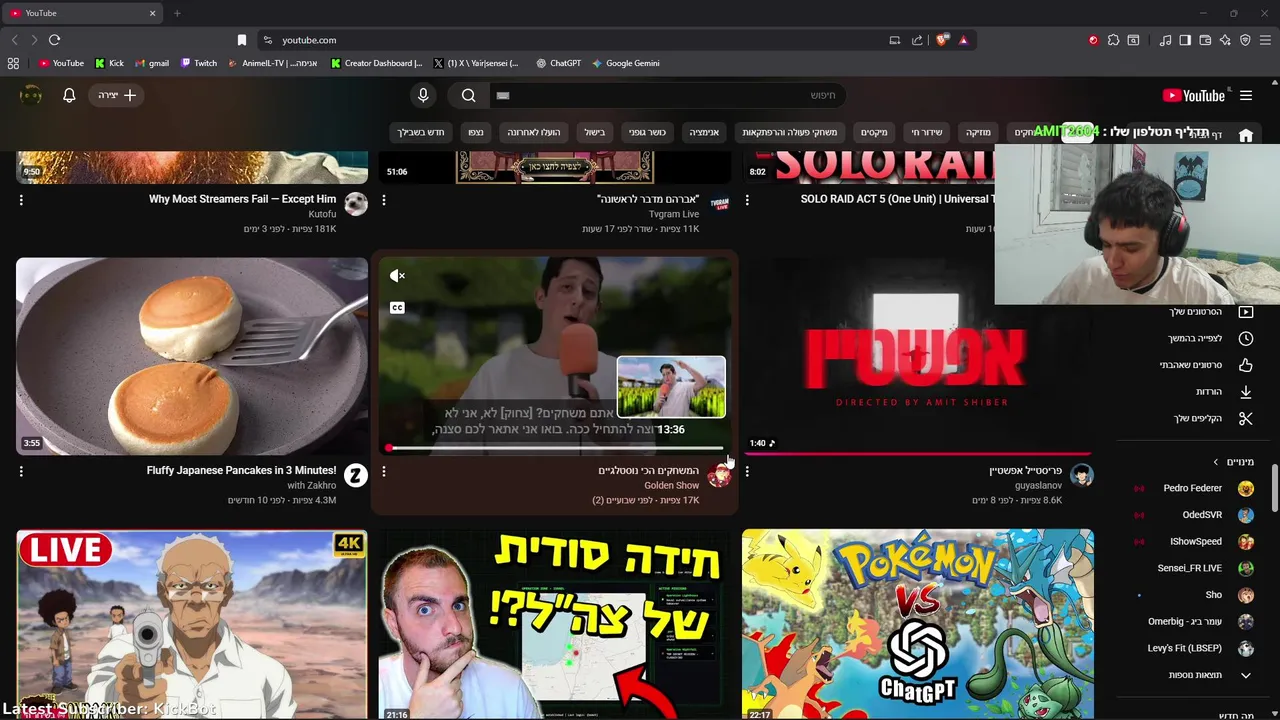Select the 'הועלו לאחרונה' filter chip

click(x=533, y=132)
